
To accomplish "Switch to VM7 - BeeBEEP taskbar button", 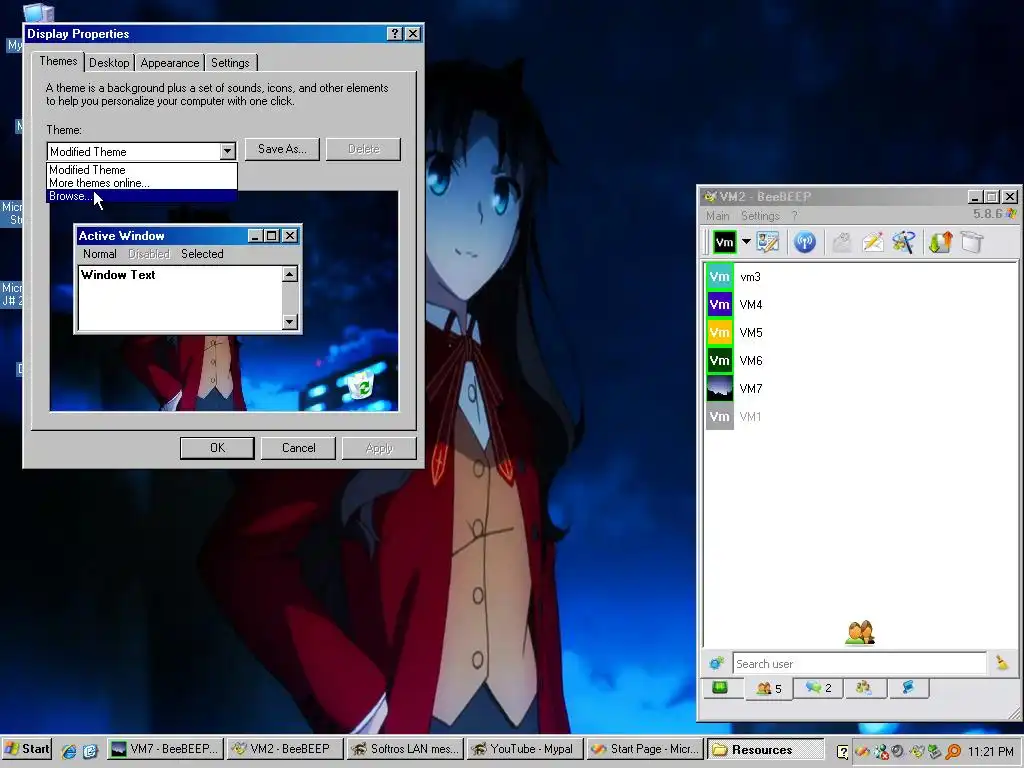I will (x=165, y=749).
